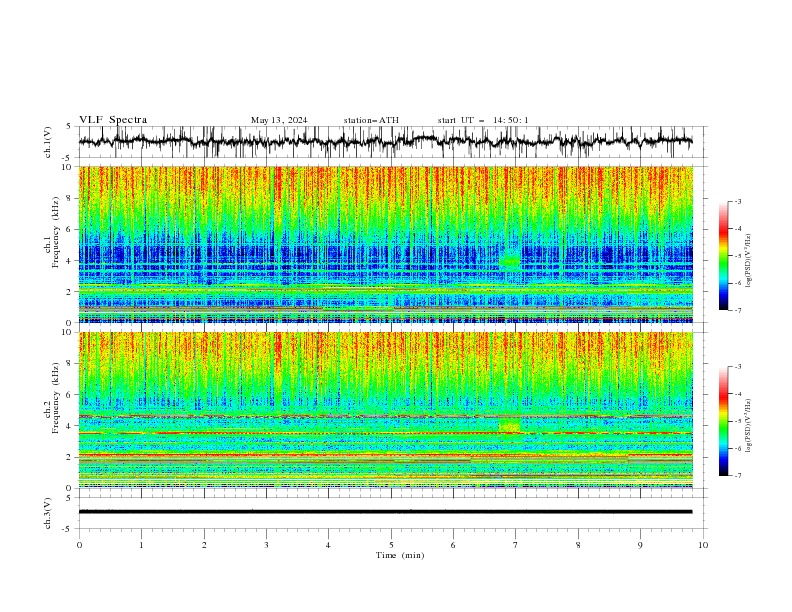Click the 'station=ATH' label
Screen dimensions: 792x612
(x=371, y=120)
